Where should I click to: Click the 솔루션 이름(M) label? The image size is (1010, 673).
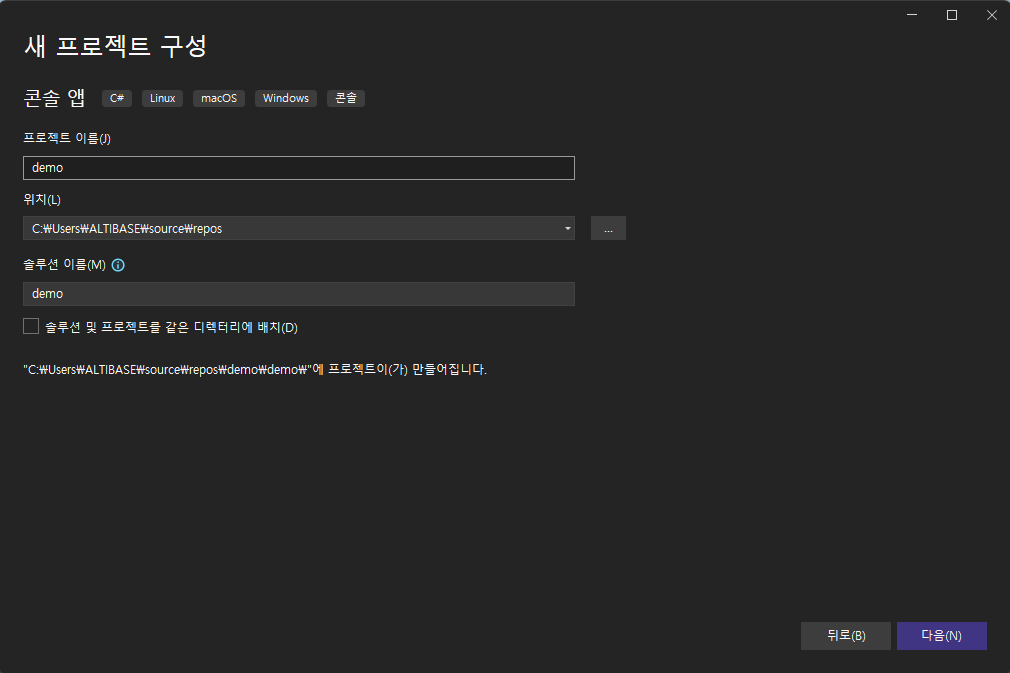[64, 265]
